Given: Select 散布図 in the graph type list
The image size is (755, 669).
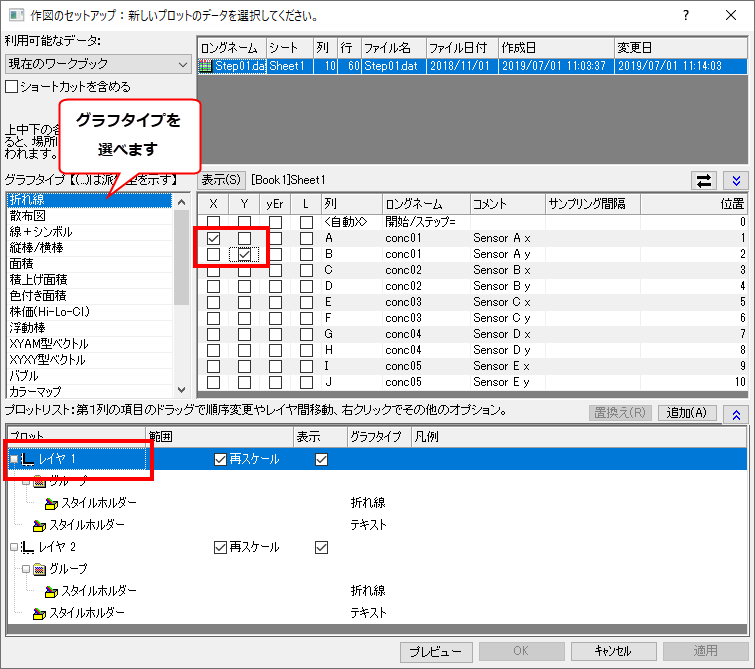Looking at the screenshot, I should (28, 216).
